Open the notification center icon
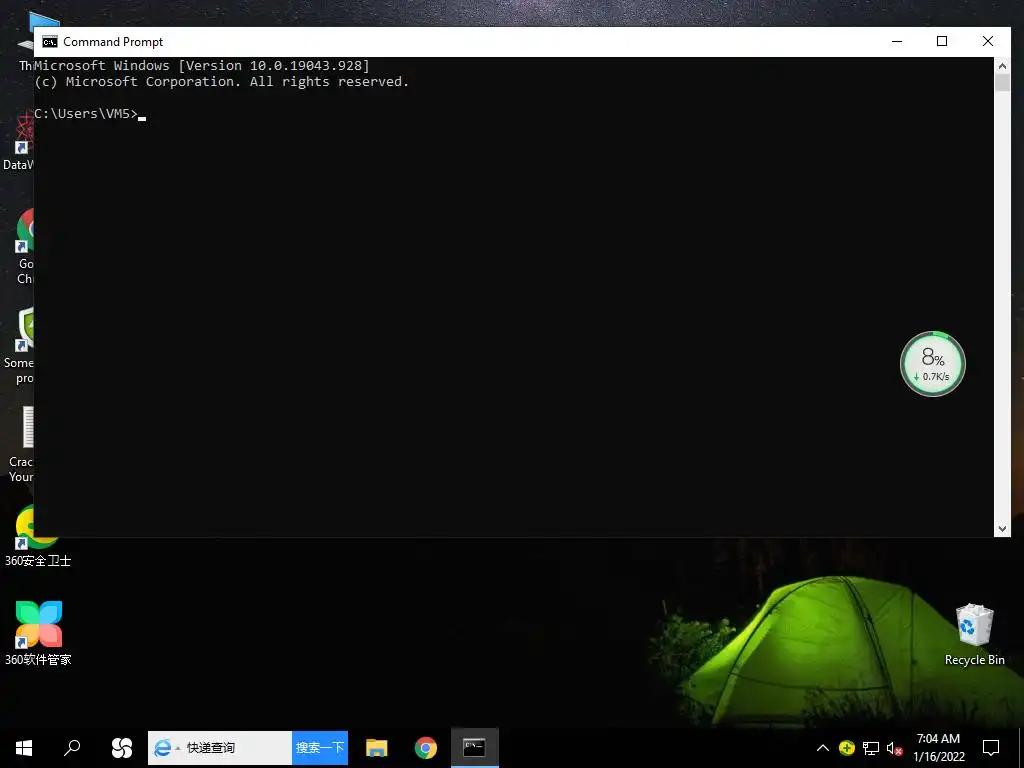 tap(991, 748)
